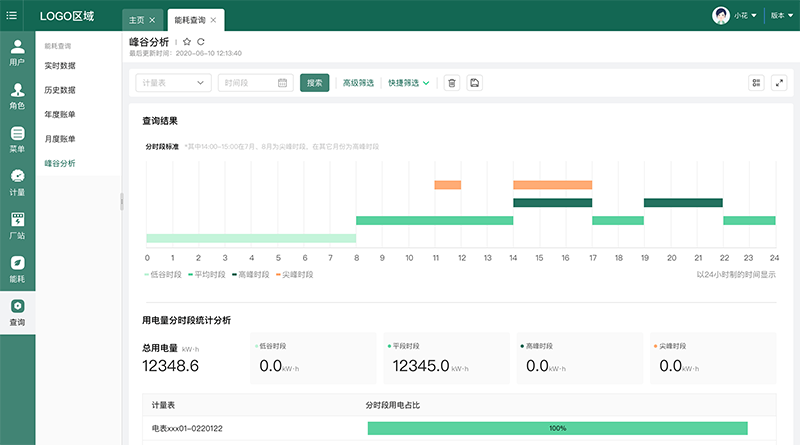Click the 平段时段 12345.0 card
This screenshot has height=445, width=800.
click(x=446, y=358)
